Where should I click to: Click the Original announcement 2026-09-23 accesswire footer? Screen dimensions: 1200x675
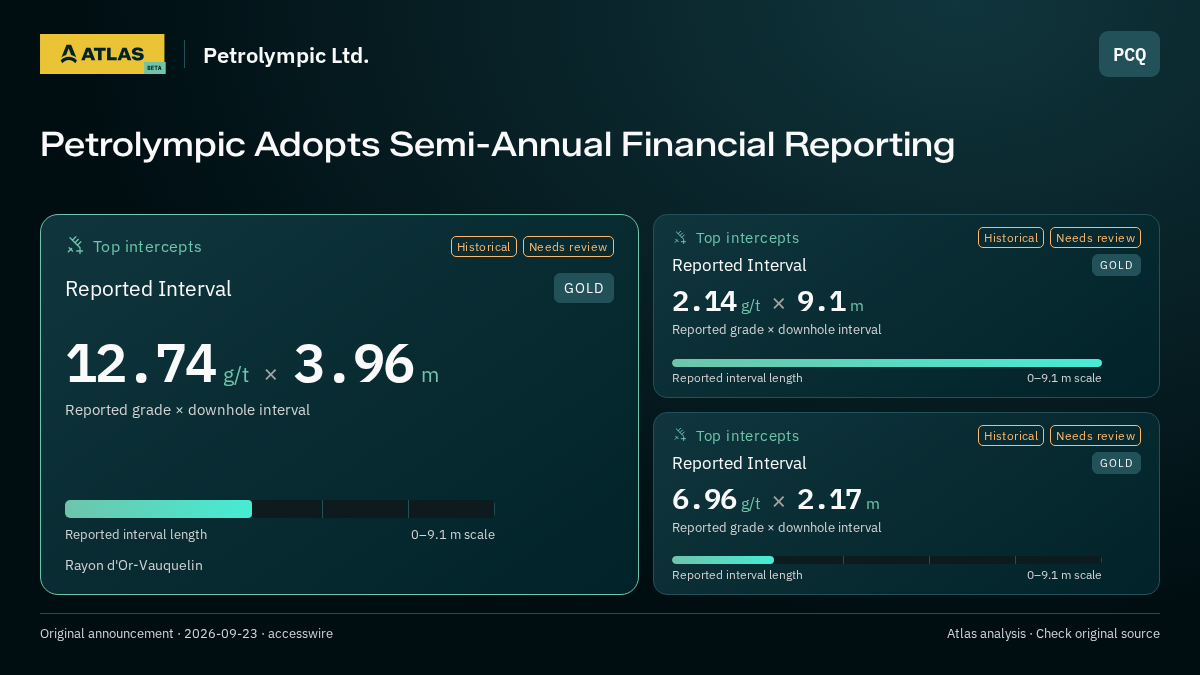coord(186,634)
